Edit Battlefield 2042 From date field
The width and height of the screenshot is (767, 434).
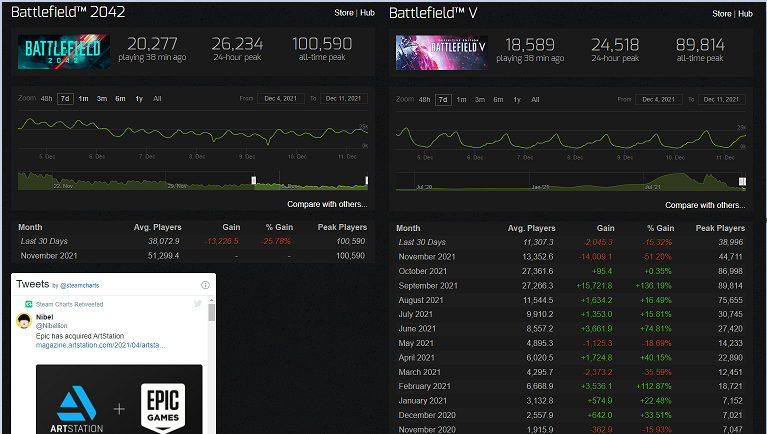pos(281,98)
